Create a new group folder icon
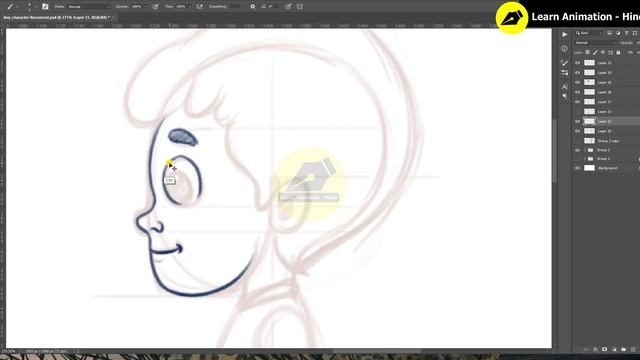Viewport: 640px width, 360px height. point(623,350)
